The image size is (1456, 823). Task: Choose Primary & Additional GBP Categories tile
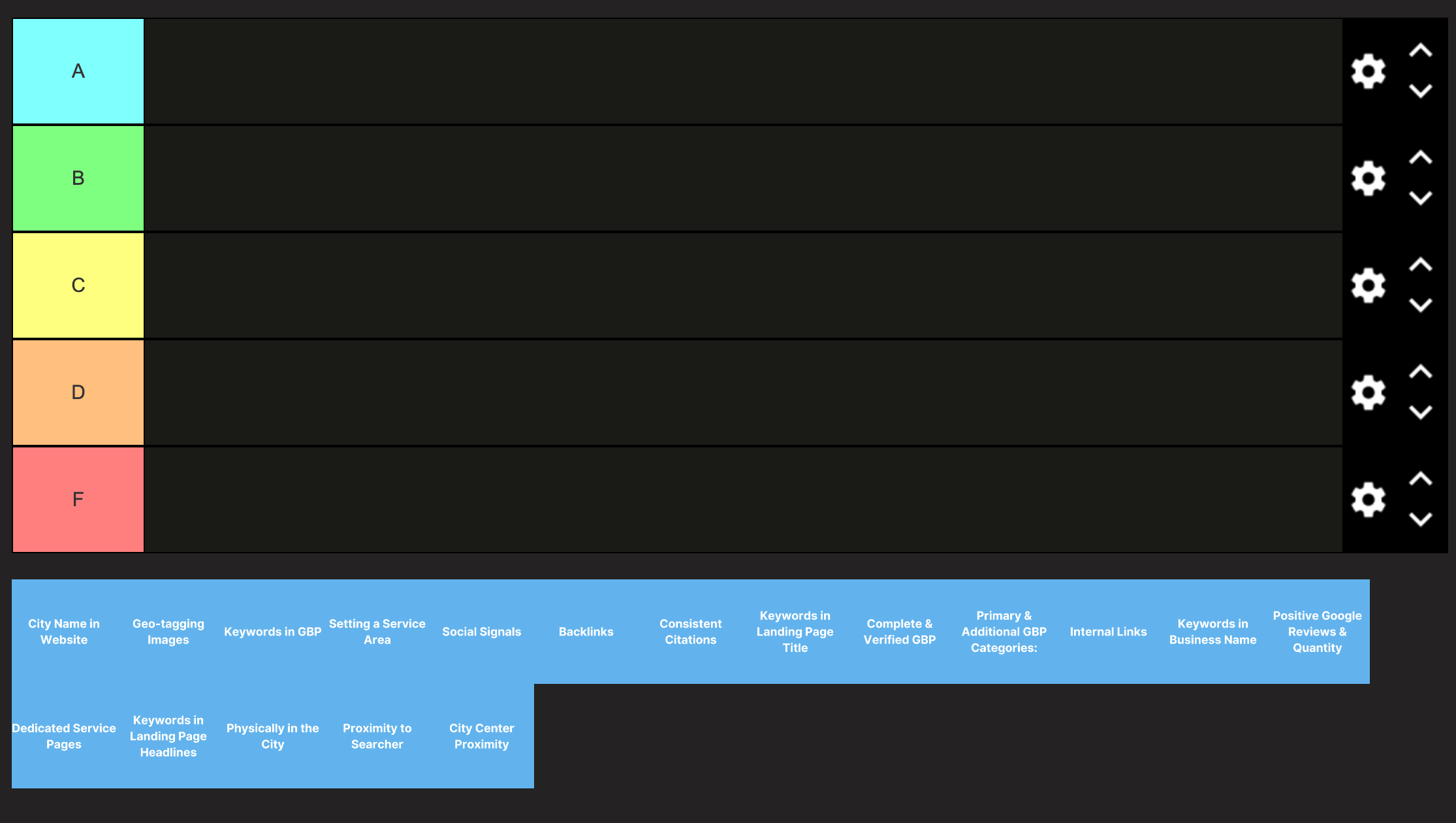[1004, 632]
